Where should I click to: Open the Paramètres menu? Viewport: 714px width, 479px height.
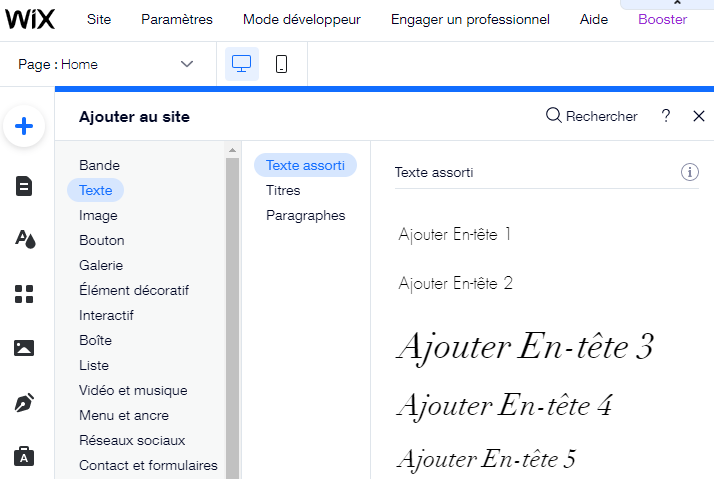pos(176,19)
